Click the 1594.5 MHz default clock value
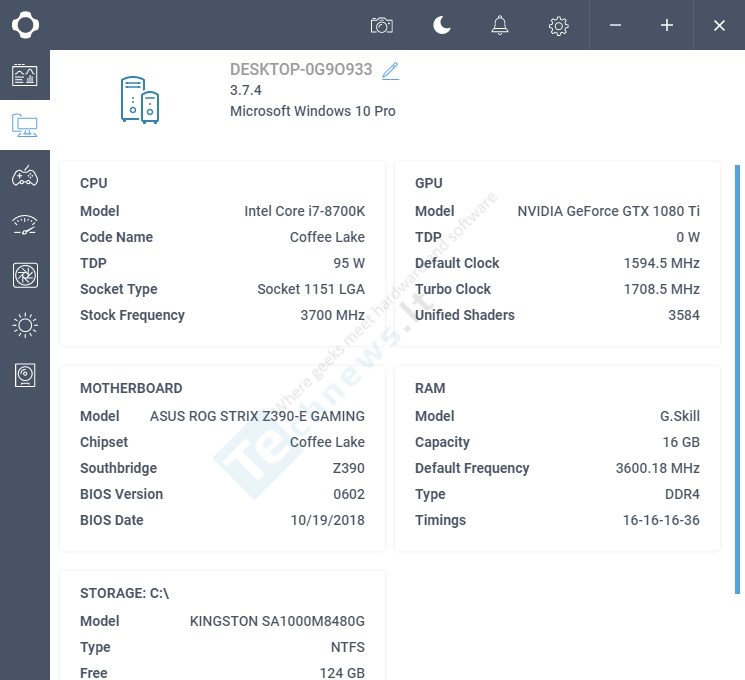Screen dimensions: 745x680 coord(662,263)
